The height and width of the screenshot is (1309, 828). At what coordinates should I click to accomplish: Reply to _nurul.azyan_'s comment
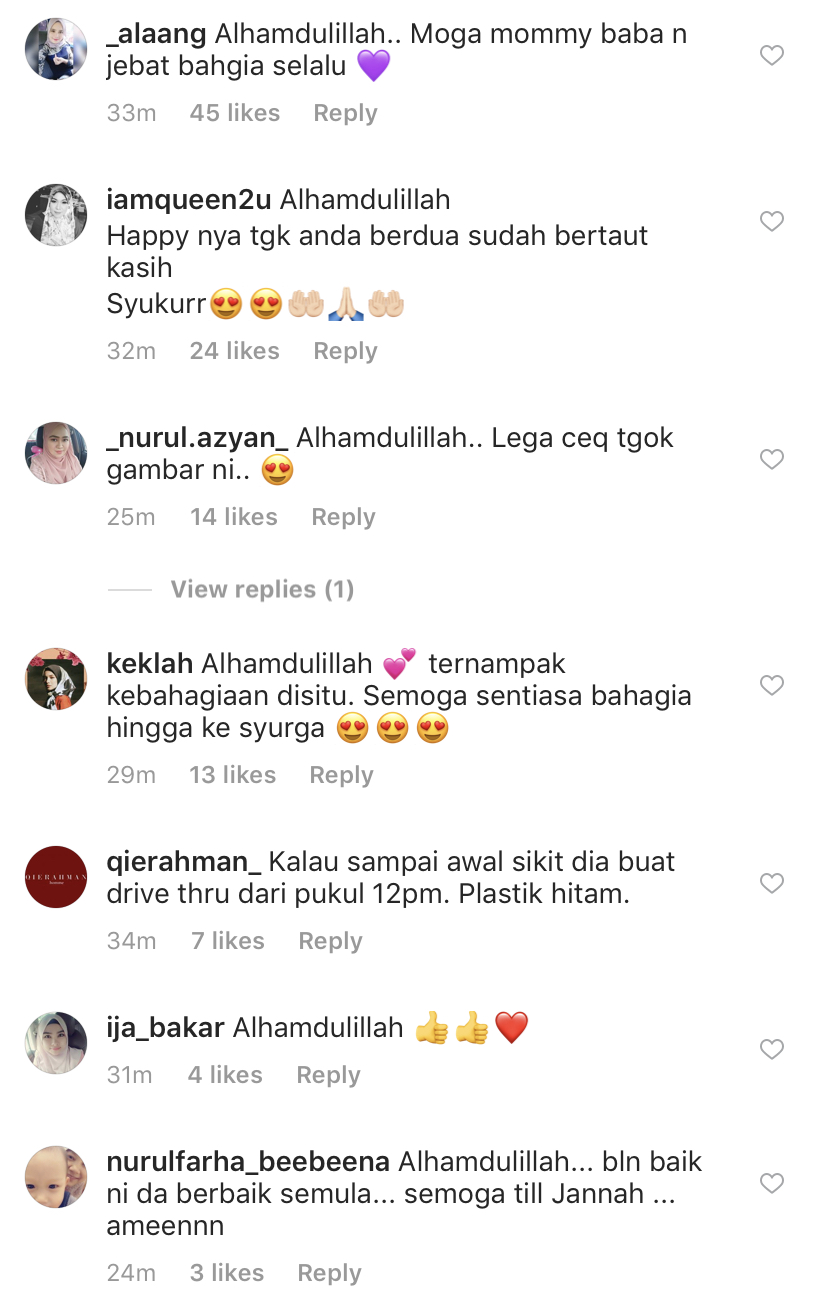click(x=343, y=517)
